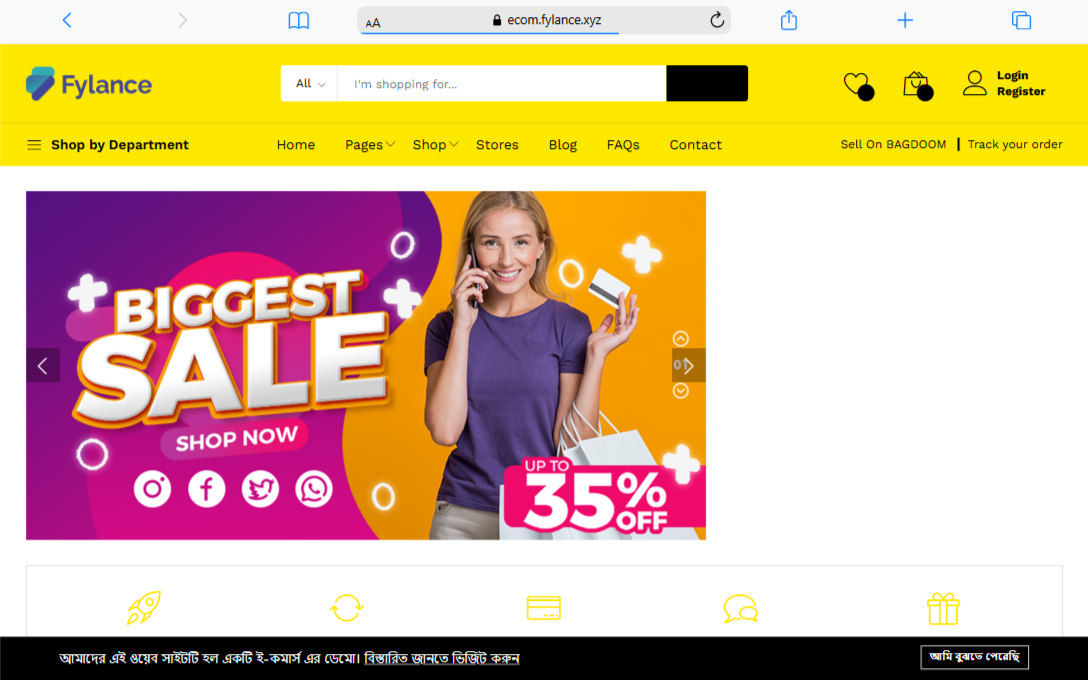The width and height of the screenshot is (1088, 680).
Task: Reload the page with refresh icon
Action: pos(717,20)
